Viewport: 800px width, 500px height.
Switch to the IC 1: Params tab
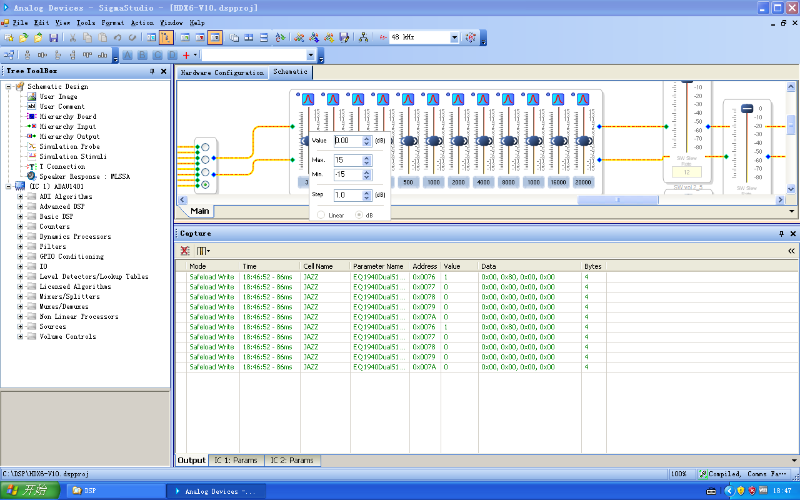[x=235, y=460]
